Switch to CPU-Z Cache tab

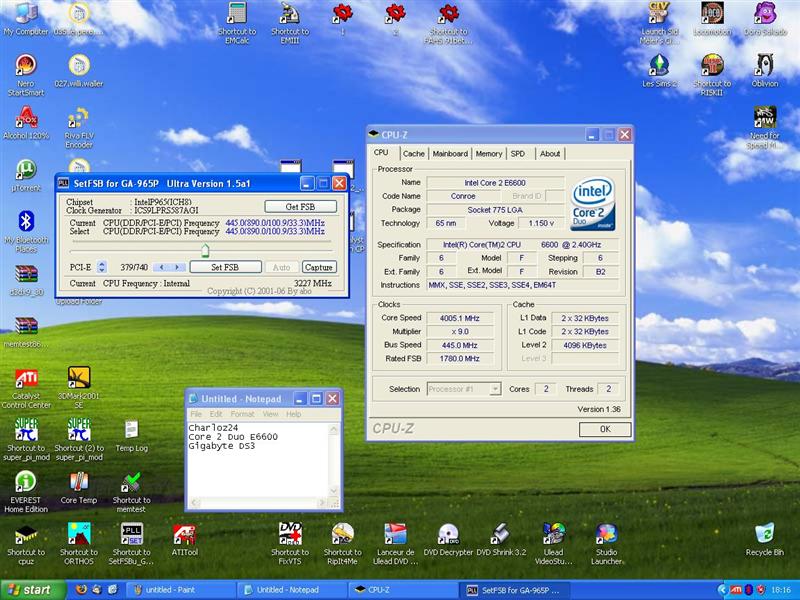pyautogui.click(x=413, y=154)
